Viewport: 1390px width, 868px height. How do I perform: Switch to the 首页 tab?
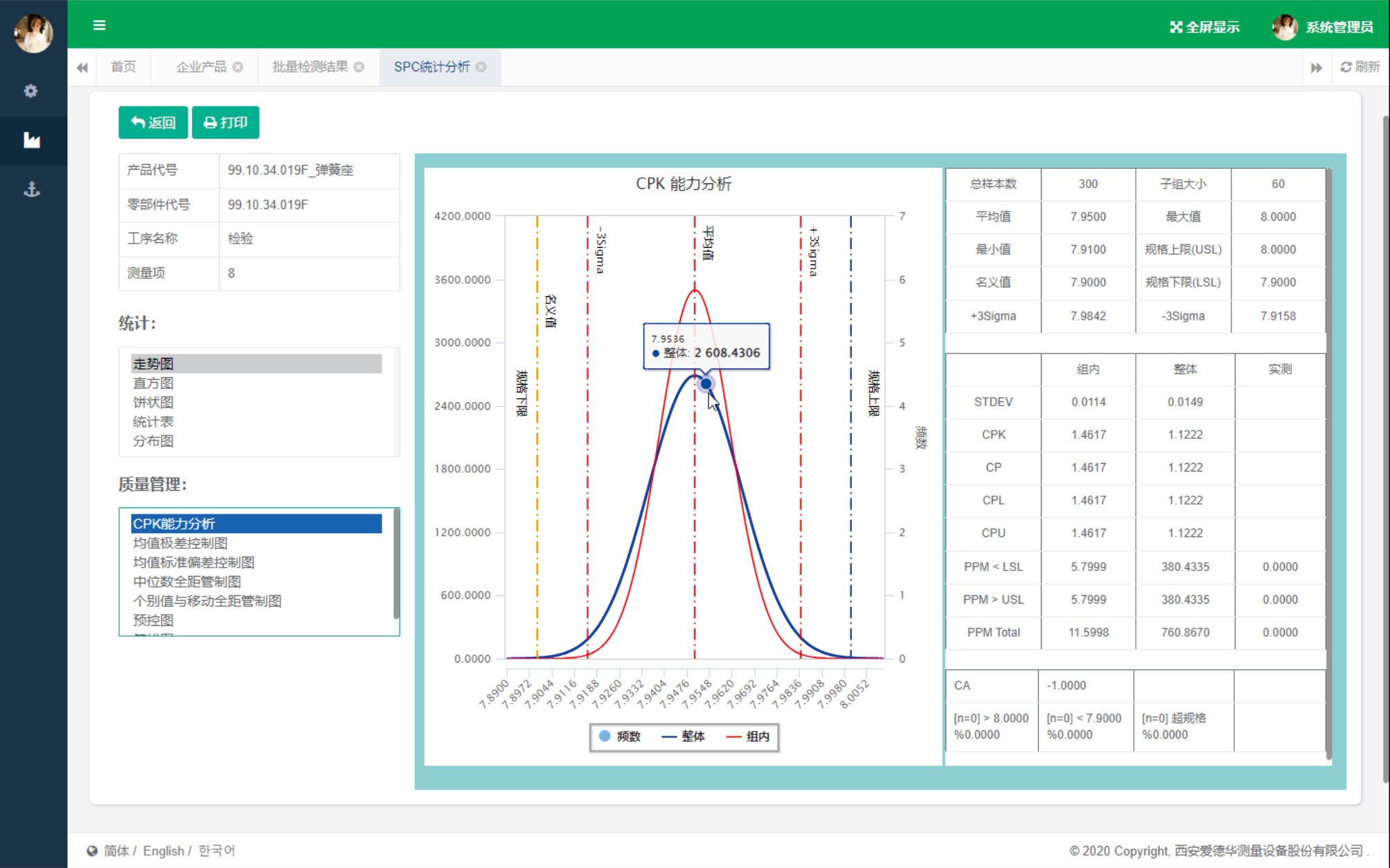tap(123, 67)
